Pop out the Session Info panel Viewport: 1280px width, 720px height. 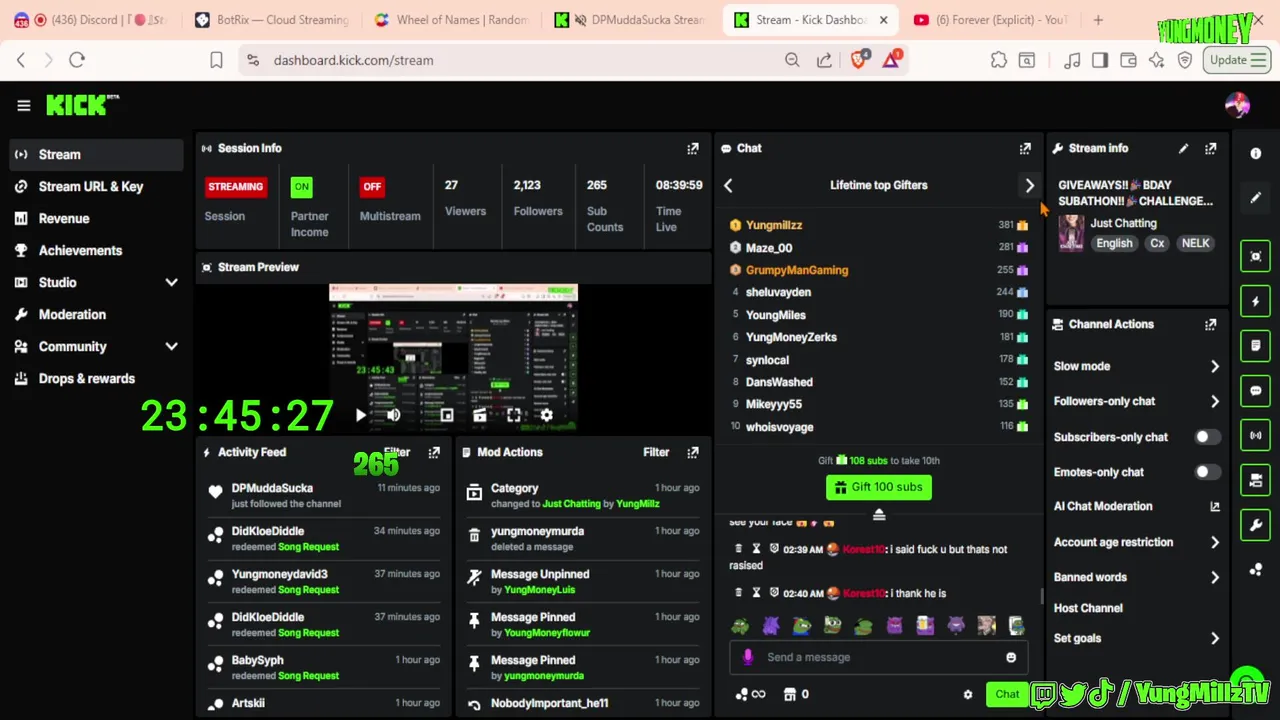tap(693, 148)
